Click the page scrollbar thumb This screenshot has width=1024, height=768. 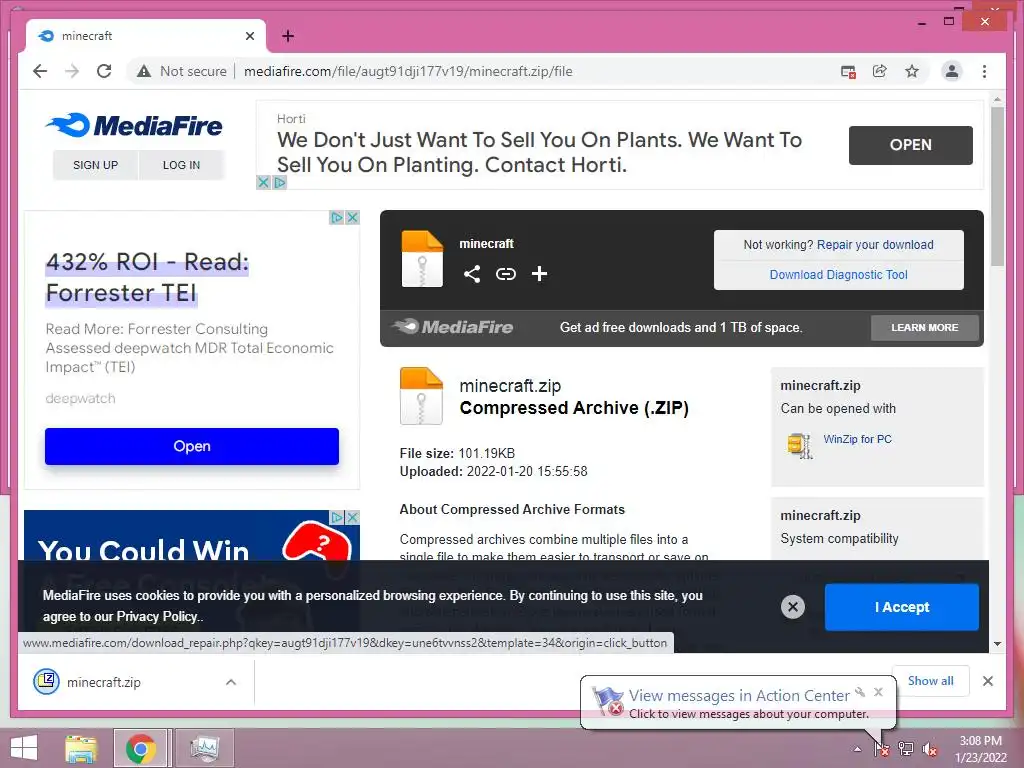click(x=997, y=186)
